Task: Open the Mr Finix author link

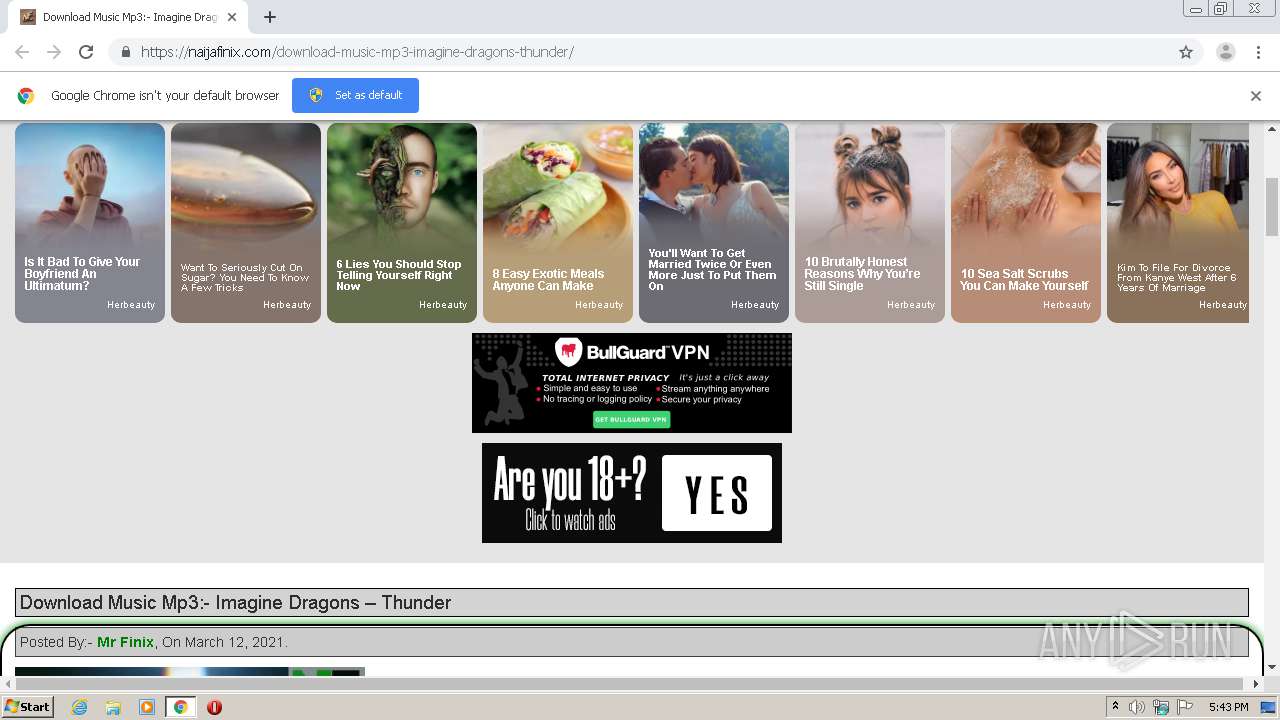Action: pyautogui.click(x=125, y=642)
